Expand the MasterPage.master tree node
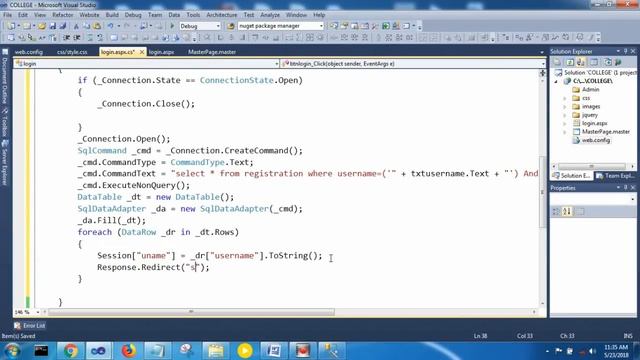The image size is (640, 360). click(x=565, y=132)
